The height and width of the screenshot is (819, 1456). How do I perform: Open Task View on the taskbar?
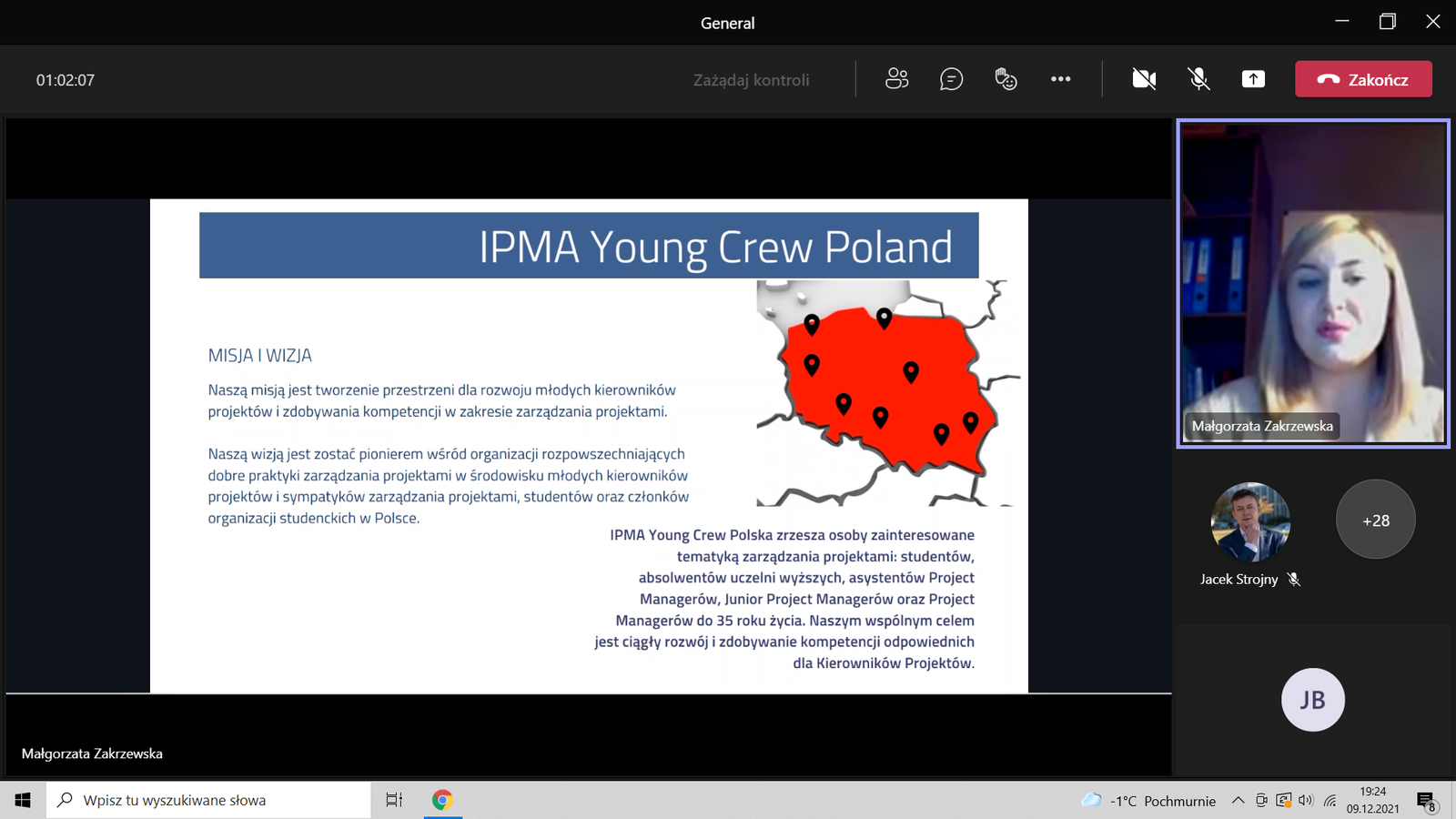pos(394,800)
